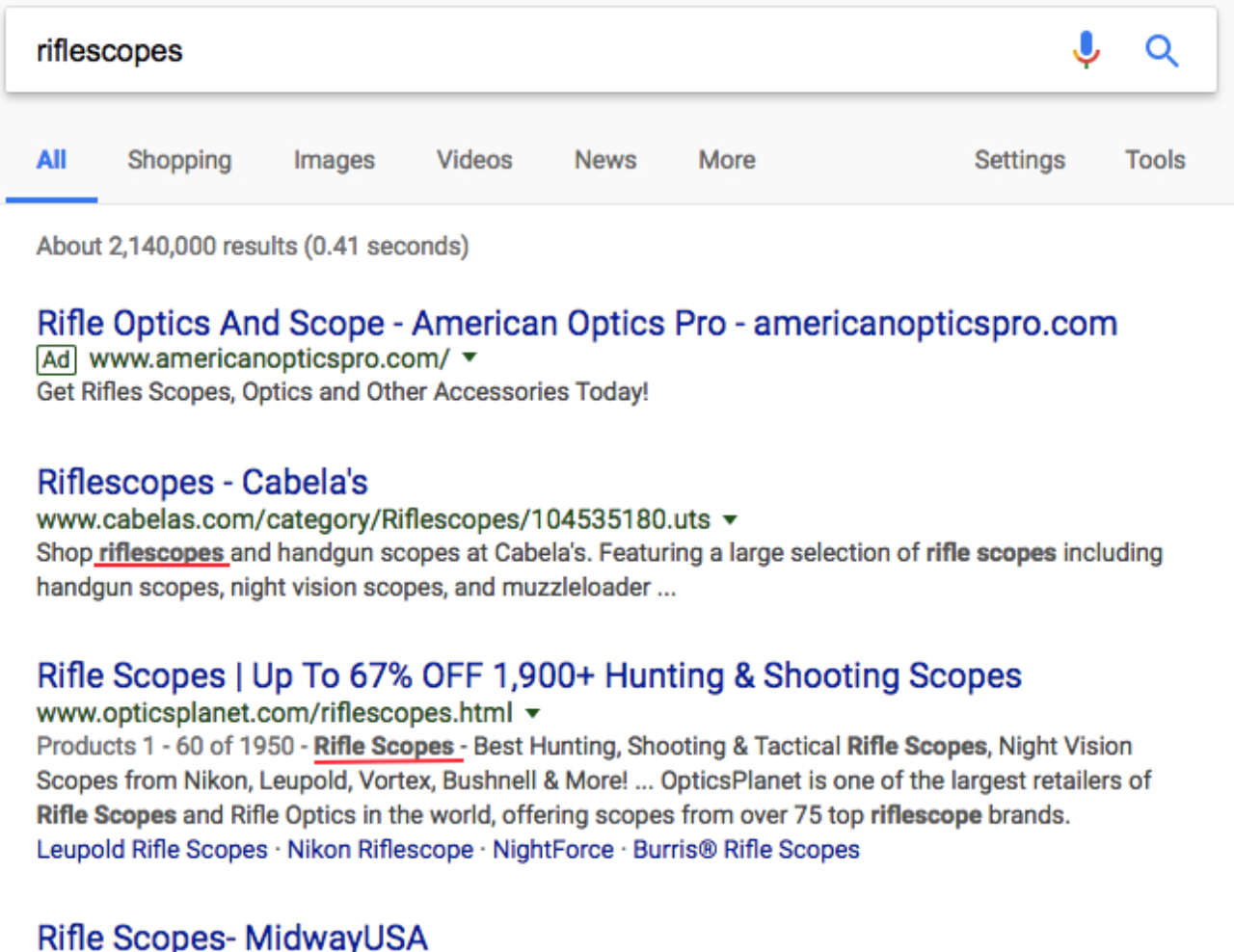The width and height of the screenshot is (1234, 952).
Task: Open the Settings menu
Action: pos(1019,160)
